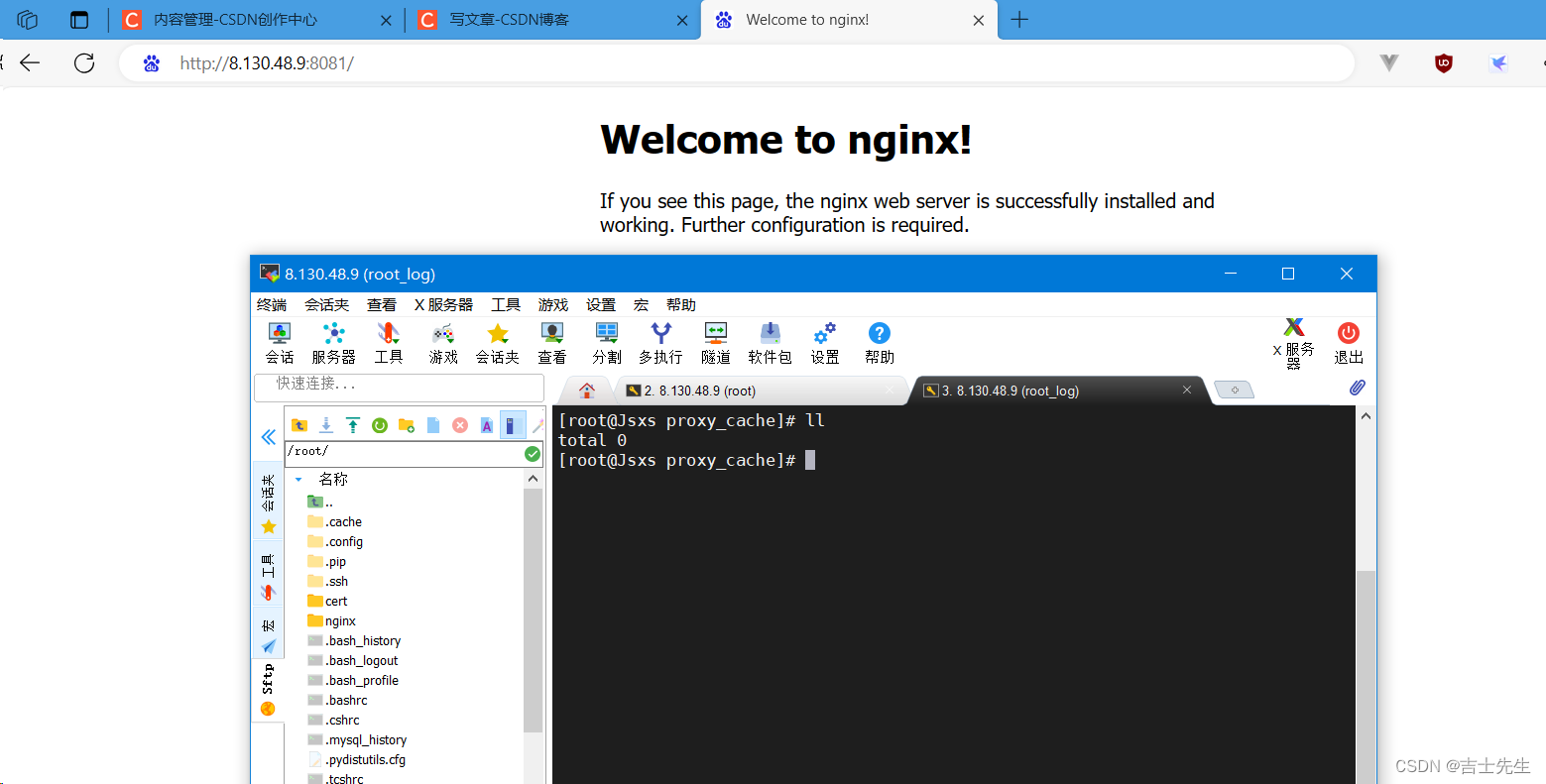Click SFTP rename file 'A' icon
Viewport: 1546px width, 784px height.
click(x=487, y=425)
